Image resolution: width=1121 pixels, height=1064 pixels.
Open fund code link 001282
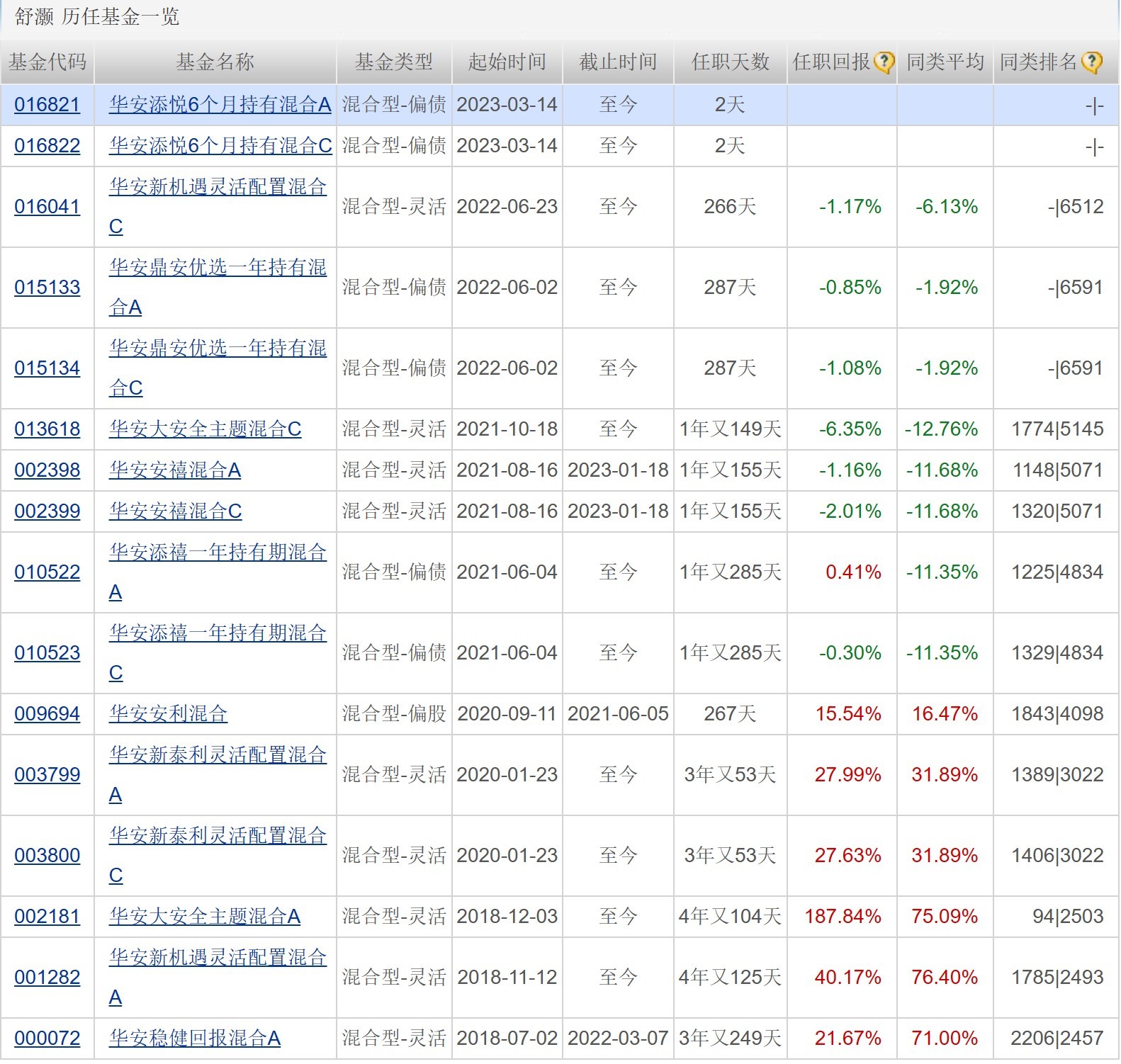point(47,978)
